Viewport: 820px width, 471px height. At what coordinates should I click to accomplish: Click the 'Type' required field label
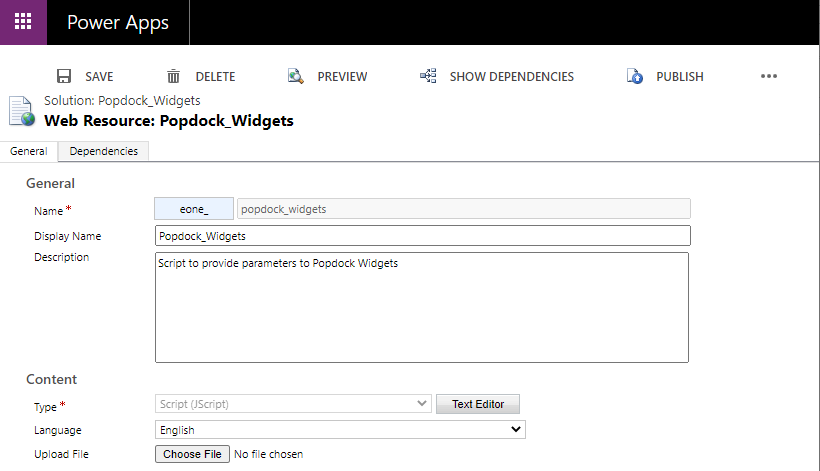[49, 406]
